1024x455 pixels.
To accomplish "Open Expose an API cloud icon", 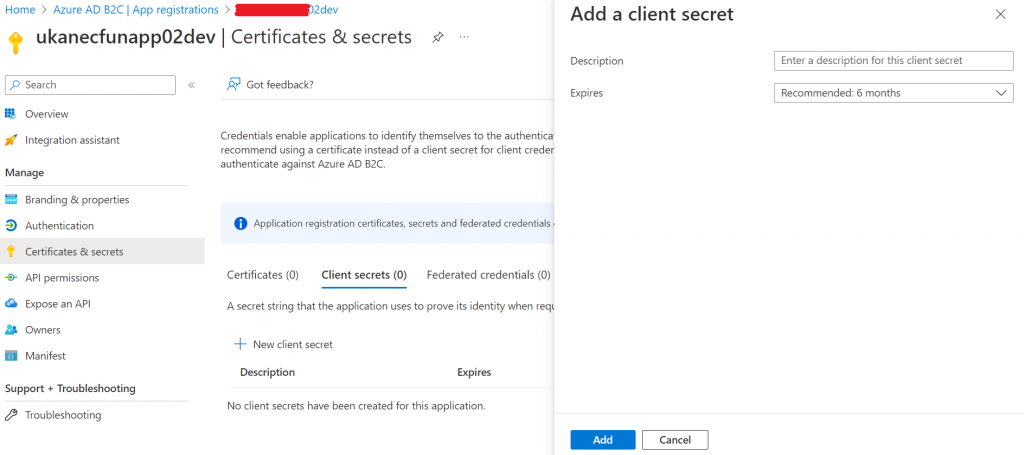I will point(11,304).
